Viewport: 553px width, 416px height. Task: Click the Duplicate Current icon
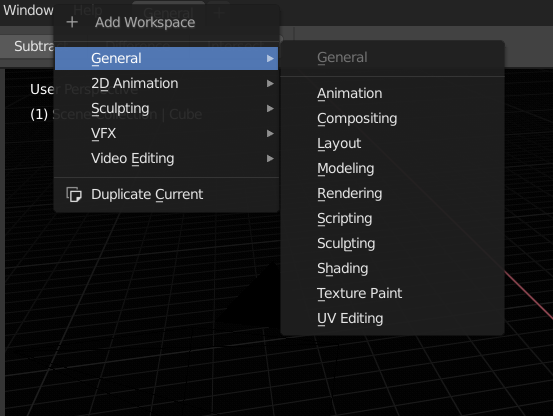pyautogui.click(x=74, y=194)
